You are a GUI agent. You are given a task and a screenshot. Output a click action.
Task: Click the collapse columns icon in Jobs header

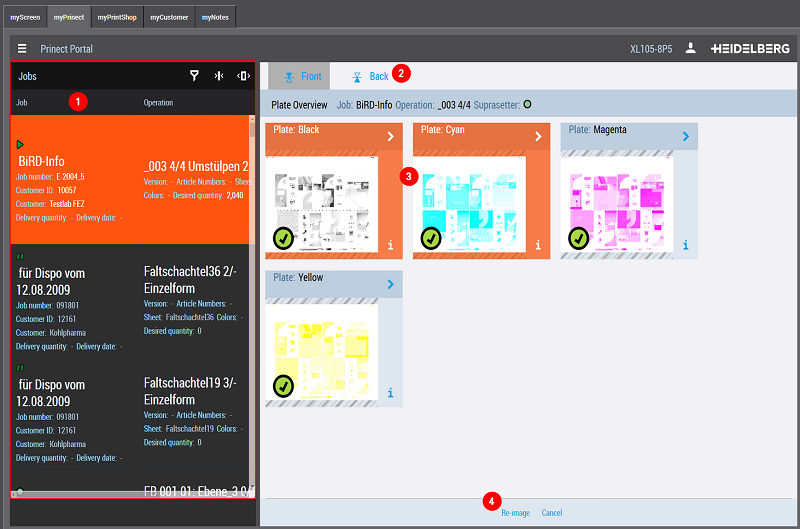(219, 76)
